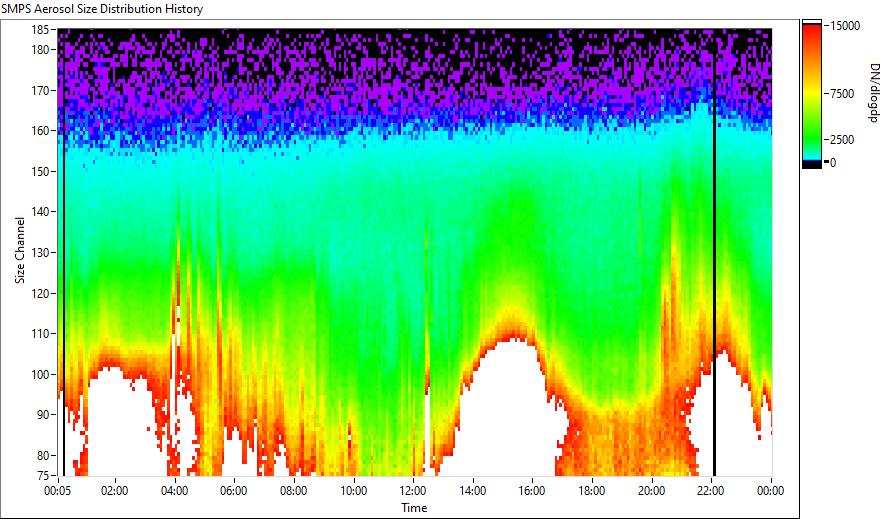Click the 00:00 end time axis label
This screenshot has height=519, width=884.
(x=770, y=491)
